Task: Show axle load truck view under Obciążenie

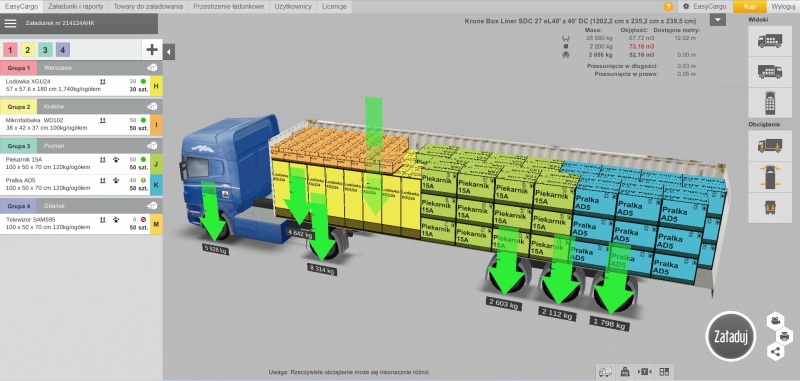Action: click(x=769, y=145)
